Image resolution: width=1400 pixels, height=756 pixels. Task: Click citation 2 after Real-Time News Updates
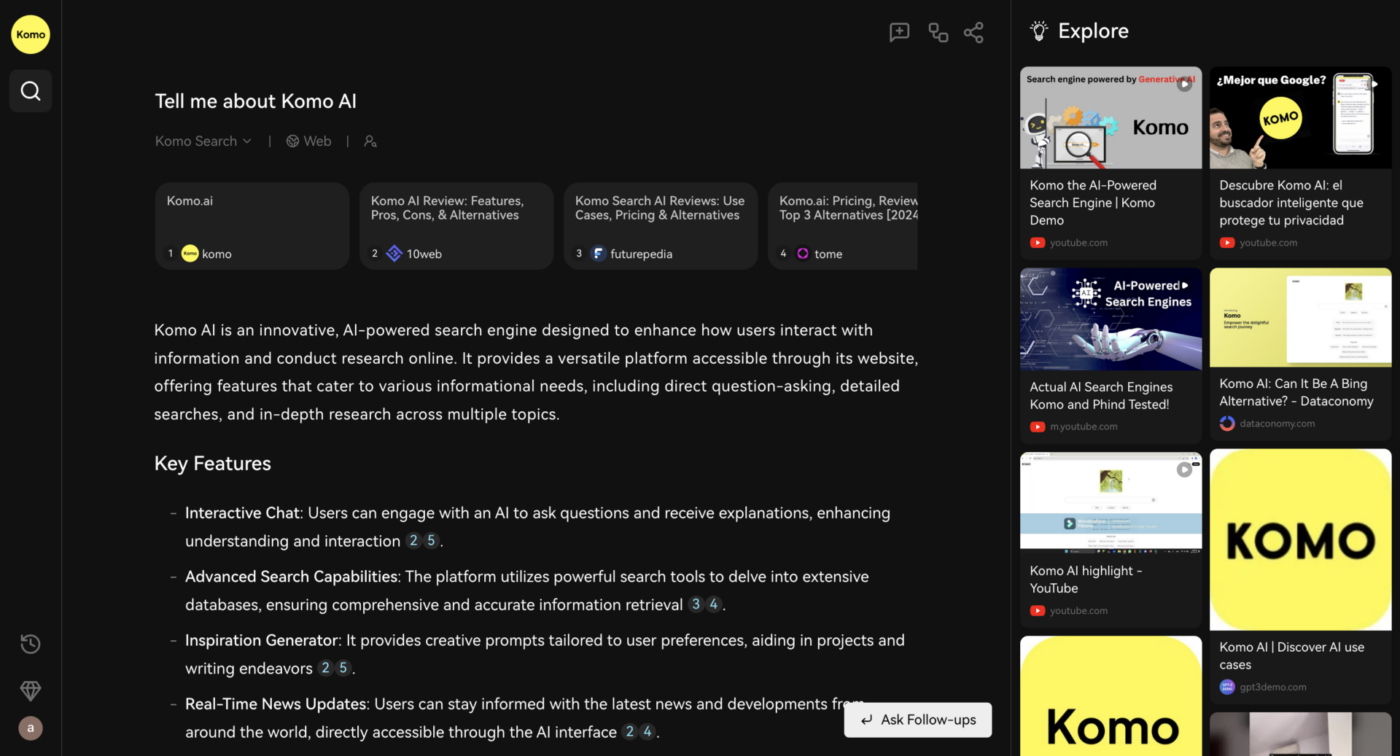pos(630,732)
